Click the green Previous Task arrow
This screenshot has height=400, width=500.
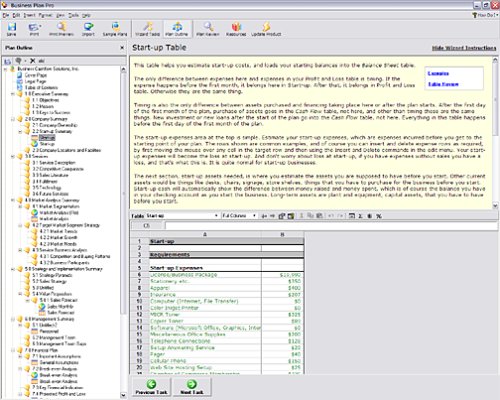point(151,384)
